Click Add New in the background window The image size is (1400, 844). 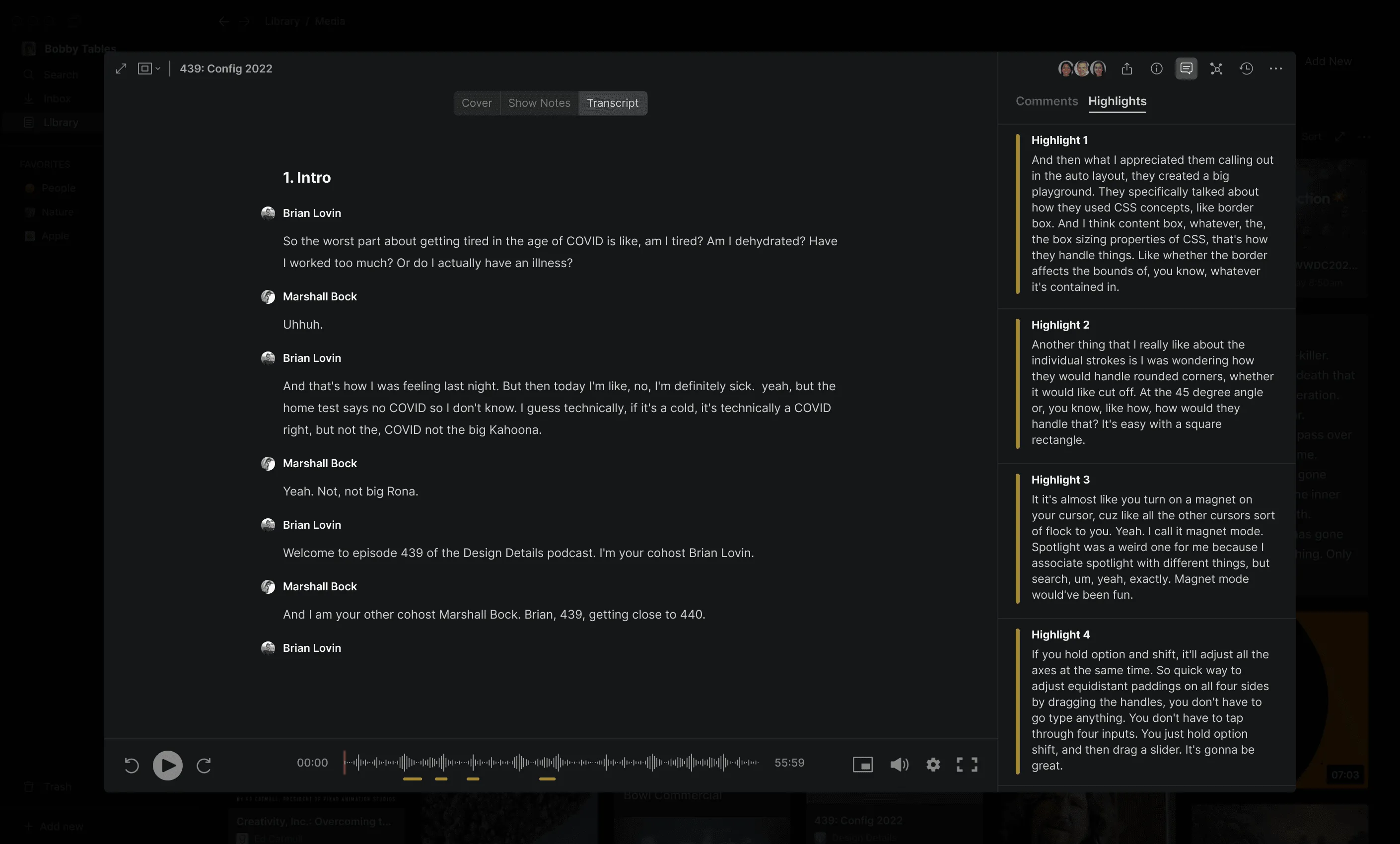1328,62
